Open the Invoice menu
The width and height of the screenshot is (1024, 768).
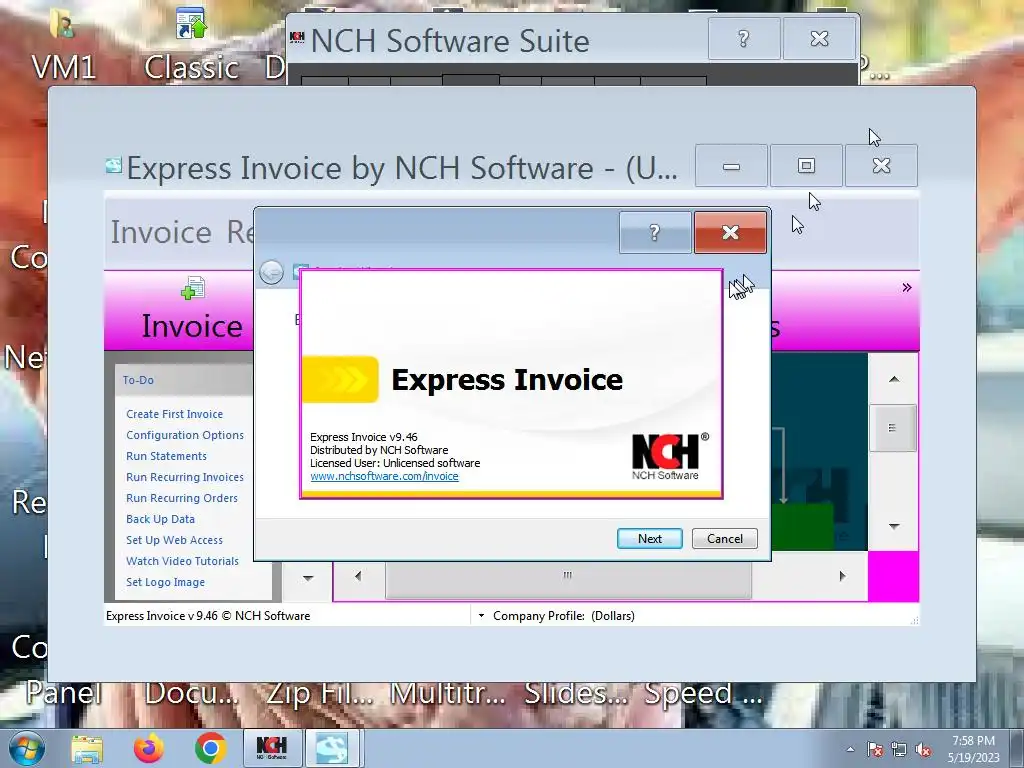(161, 232)
